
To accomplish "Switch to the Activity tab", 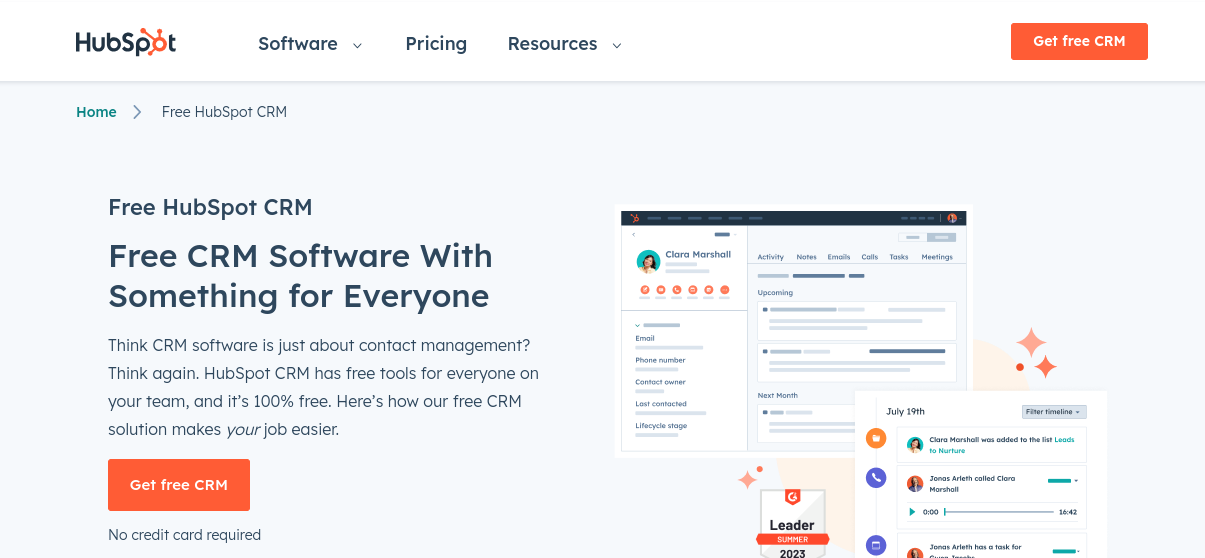I will click(x=771, y=257).
